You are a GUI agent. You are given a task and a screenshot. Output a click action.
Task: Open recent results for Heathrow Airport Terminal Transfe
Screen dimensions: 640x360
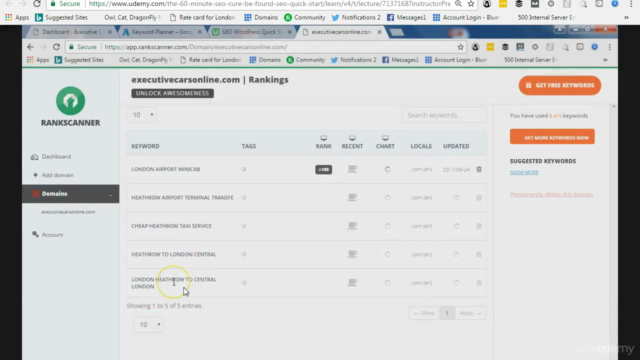352,198
